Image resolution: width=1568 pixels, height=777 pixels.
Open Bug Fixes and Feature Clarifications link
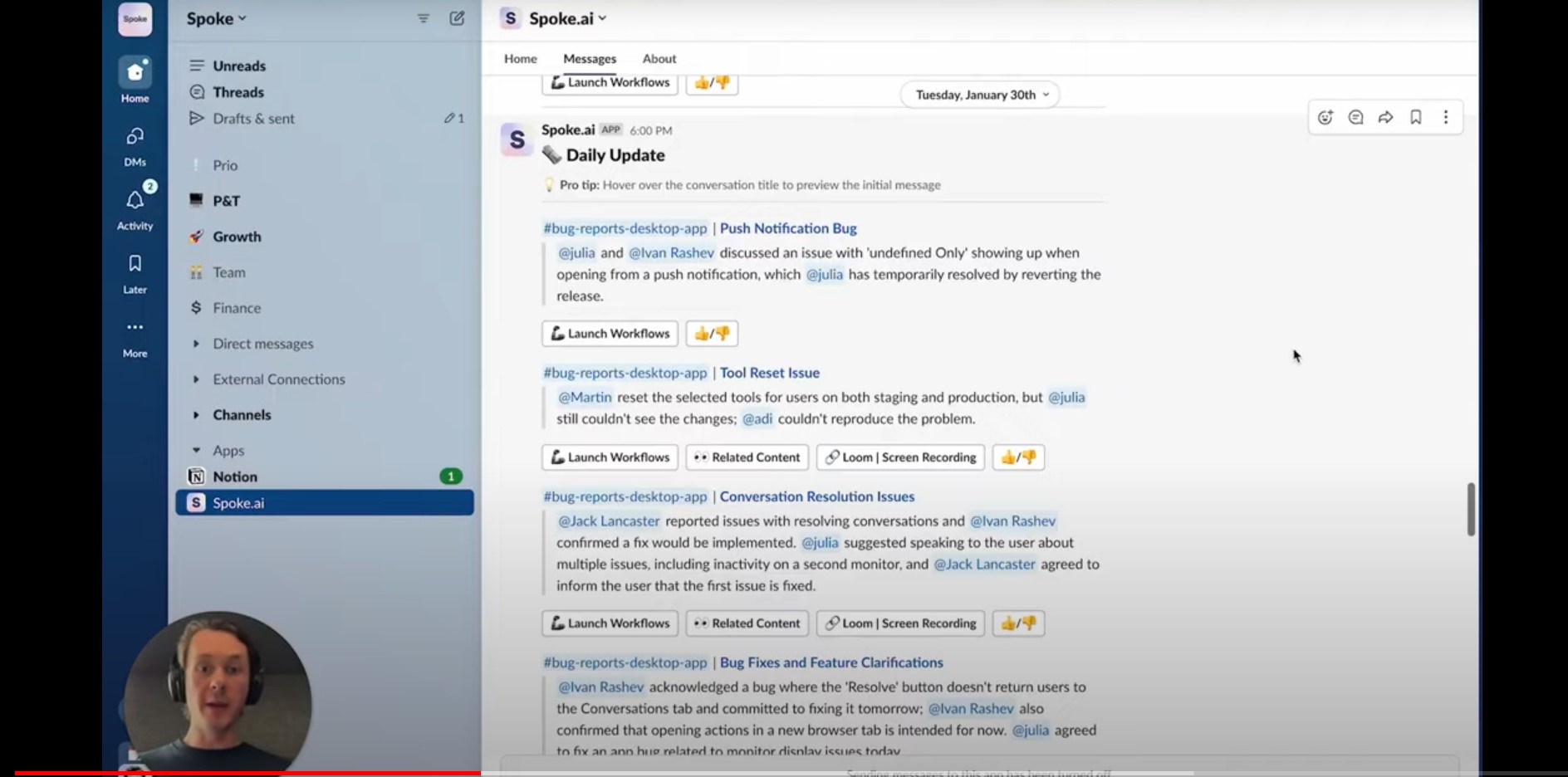[831, 662]
